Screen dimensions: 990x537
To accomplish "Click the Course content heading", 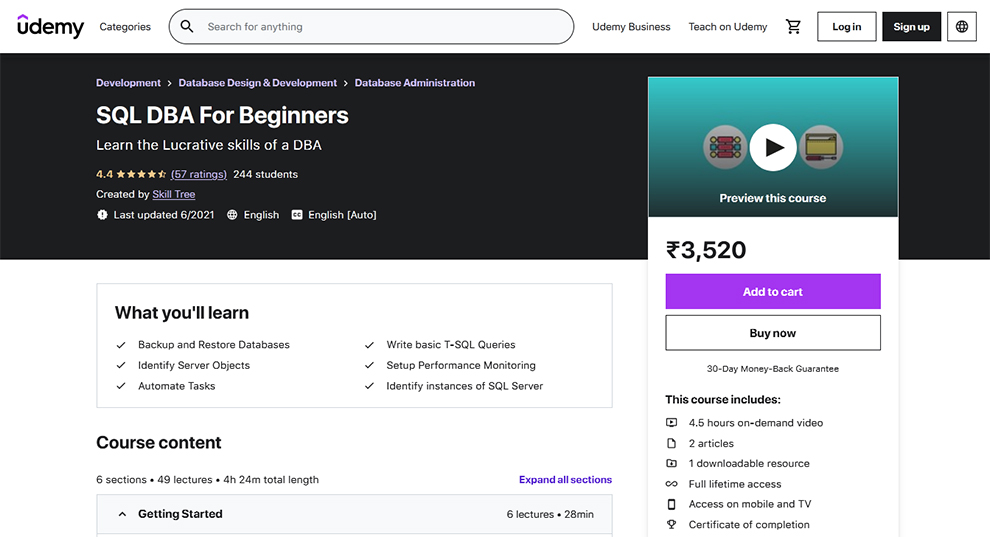I will pos(158,443).
